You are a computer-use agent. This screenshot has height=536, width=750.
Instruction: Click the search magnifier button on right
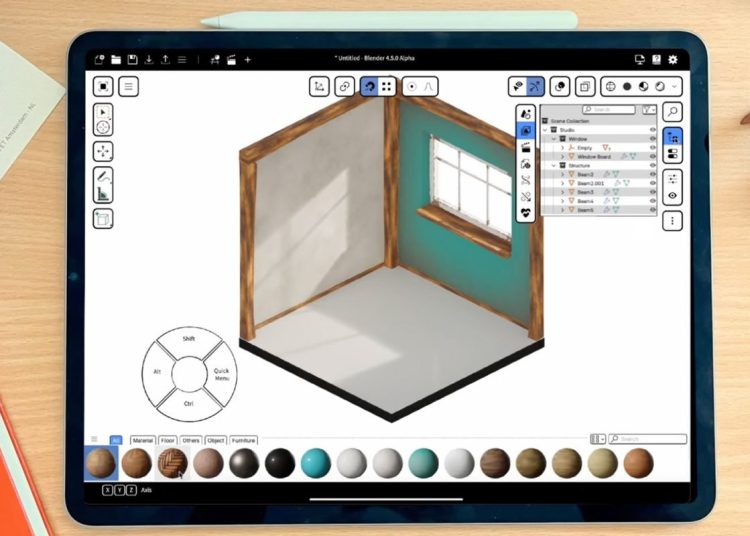click(673, 112)
